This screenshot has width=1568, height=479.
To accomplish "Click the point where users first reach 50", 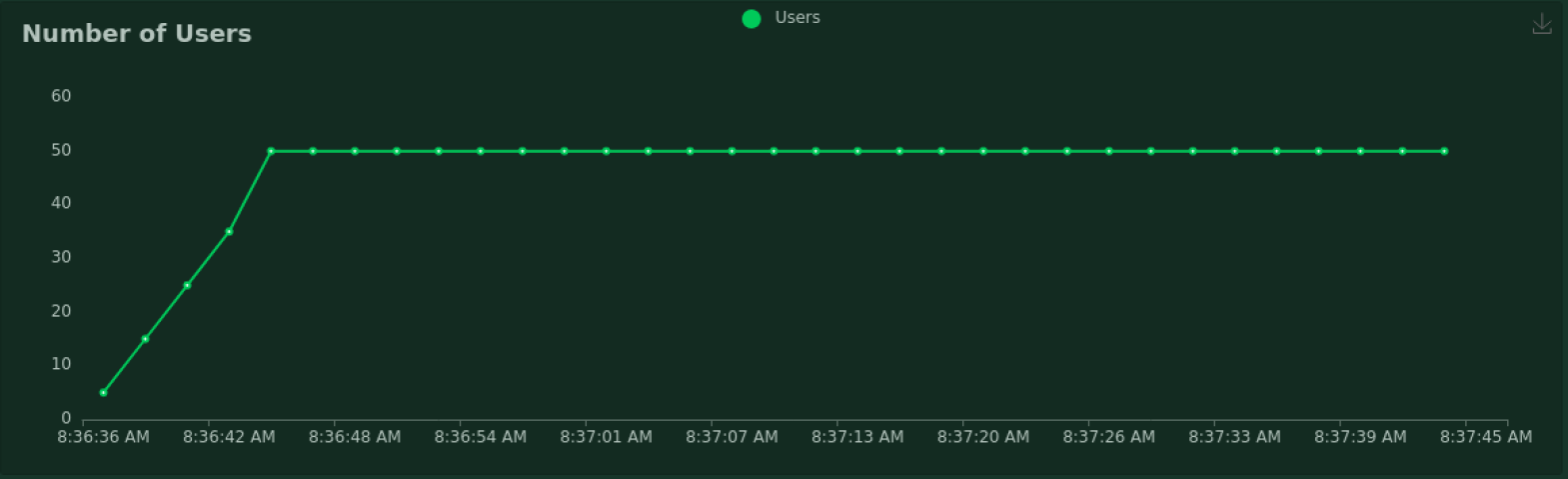I will 271,151.
